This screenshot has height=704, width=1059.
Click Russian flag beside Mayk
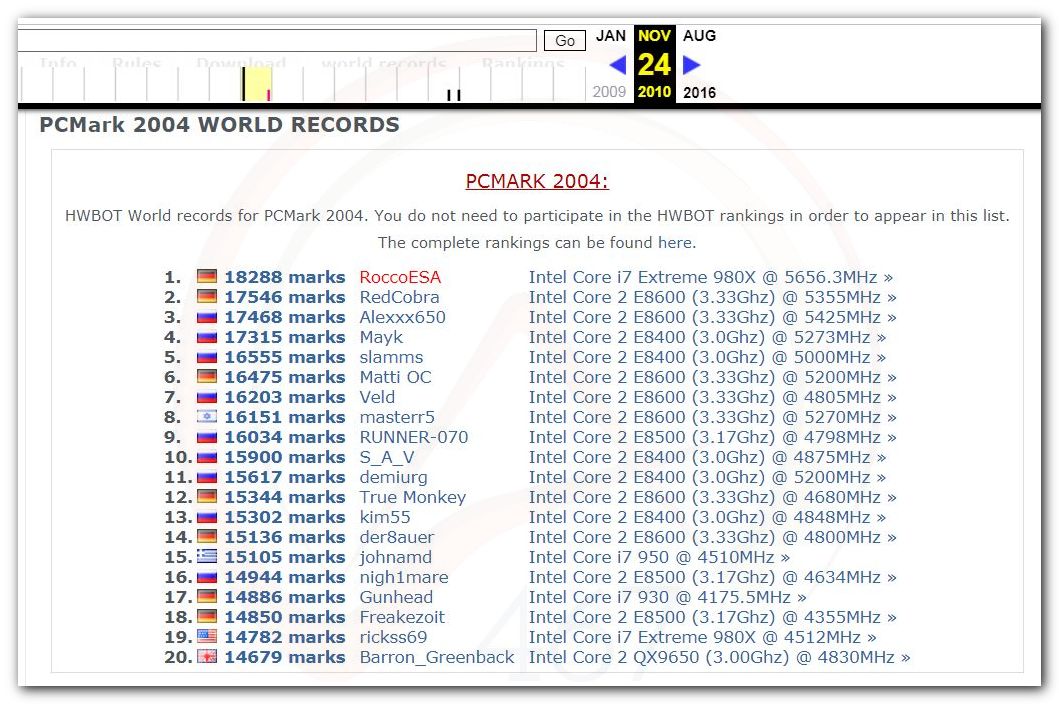(x=207, y=336)
